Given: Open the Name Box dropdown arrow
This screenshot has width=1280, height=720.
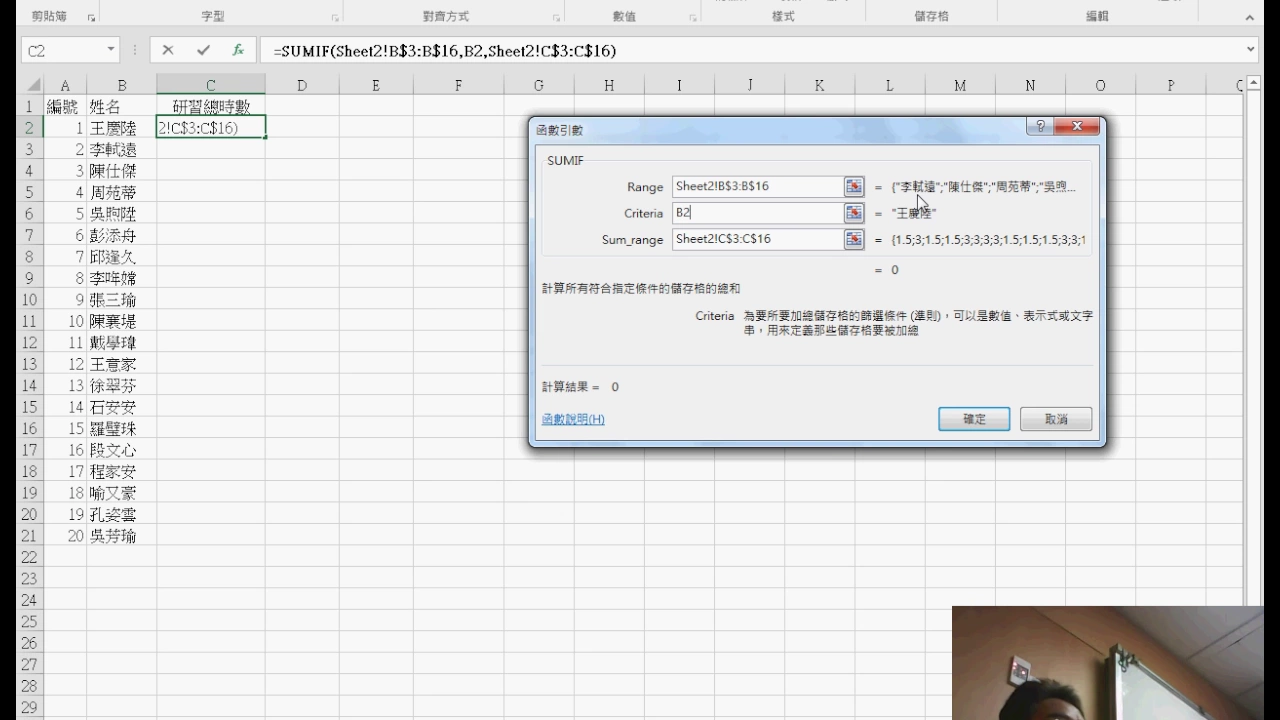Looking at the screenshot, I should (x=111, y=50).
